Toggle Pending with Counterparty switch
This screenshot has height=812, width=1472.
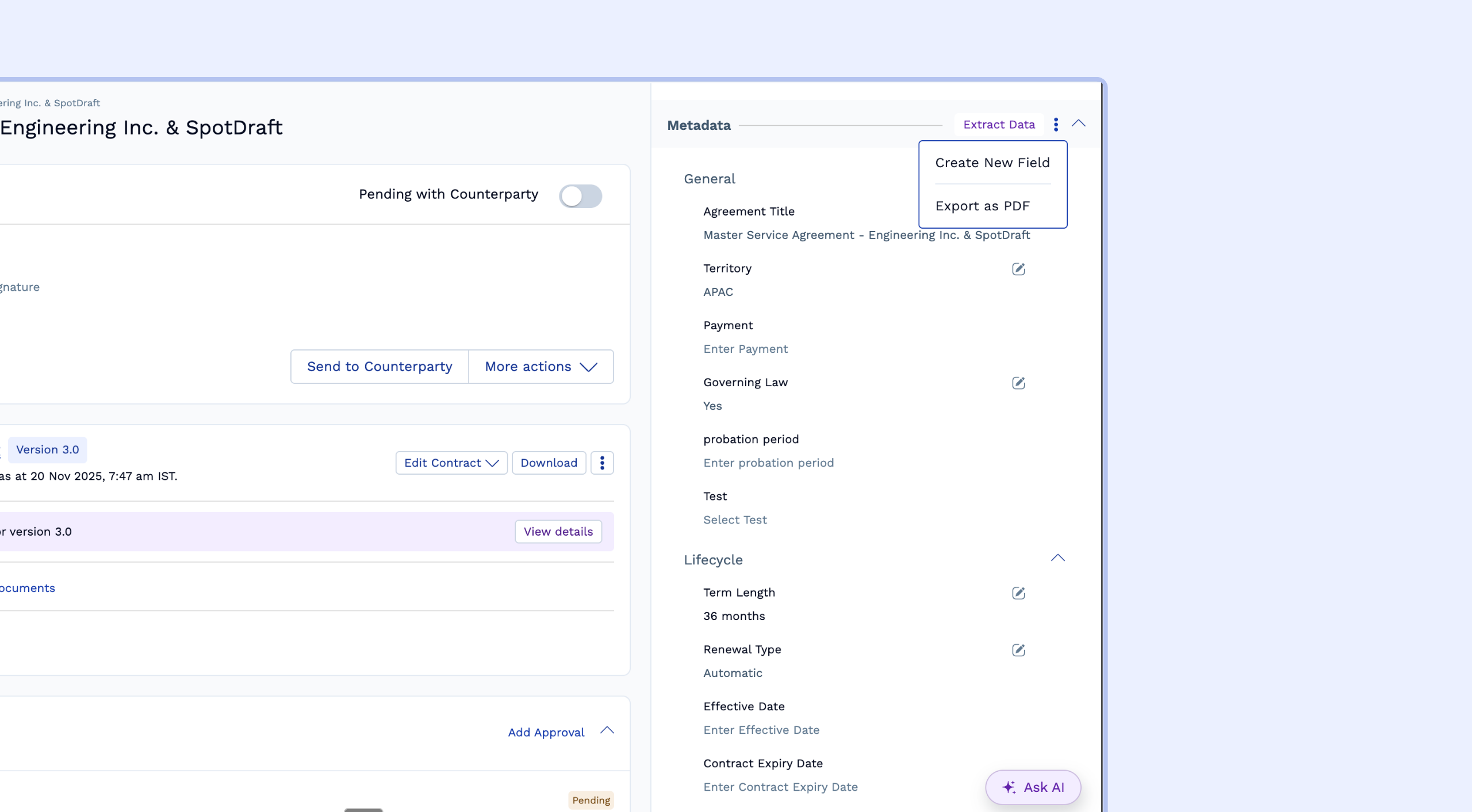(x=580, y=196)
